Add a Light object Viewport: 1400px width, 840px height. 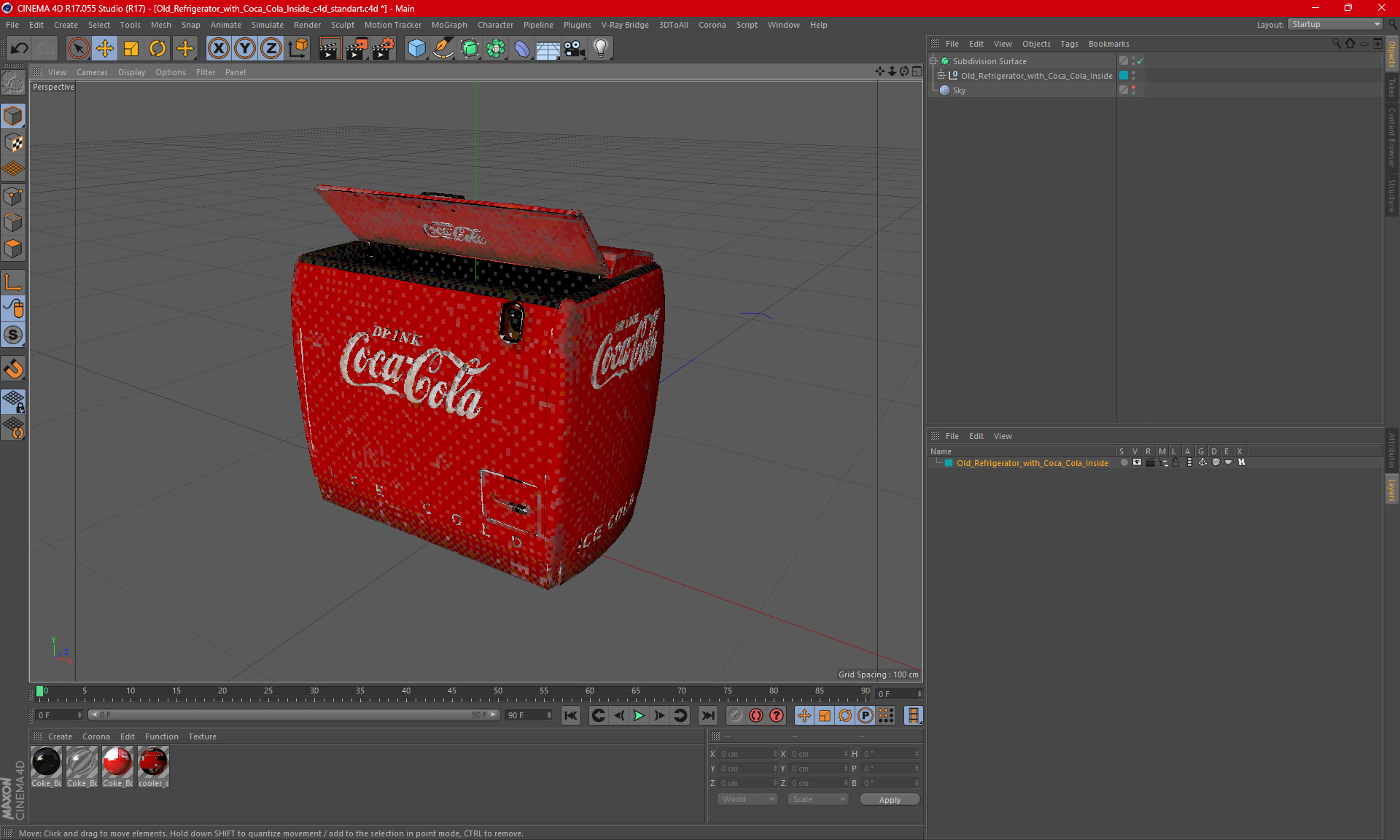(601, 49)
